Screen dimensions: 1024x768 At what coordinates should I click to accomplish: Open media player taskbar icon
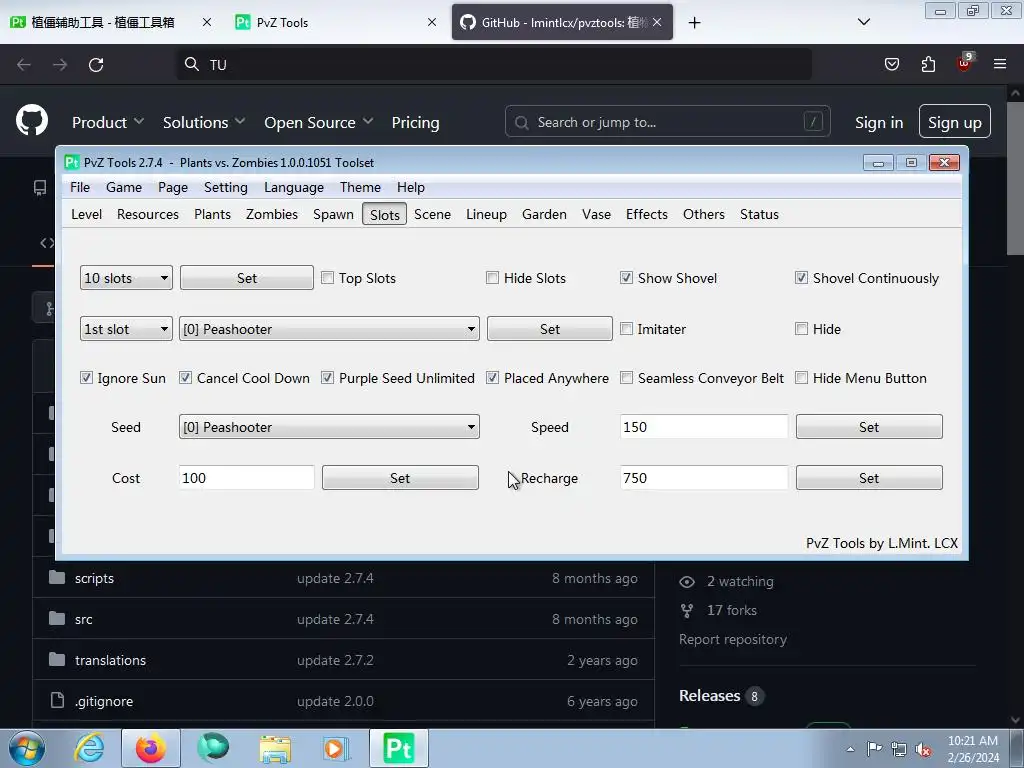336,748
